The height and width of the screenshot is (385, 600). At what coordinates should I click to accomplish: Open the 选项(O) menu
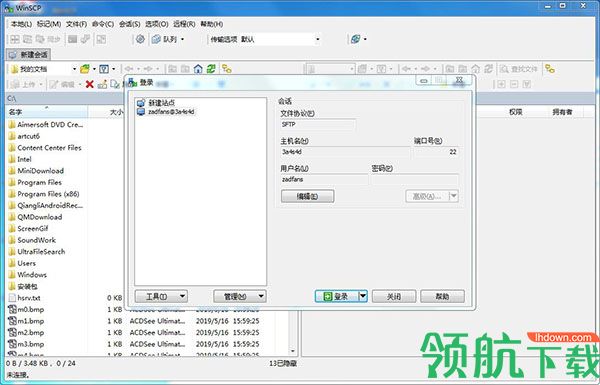157,24
